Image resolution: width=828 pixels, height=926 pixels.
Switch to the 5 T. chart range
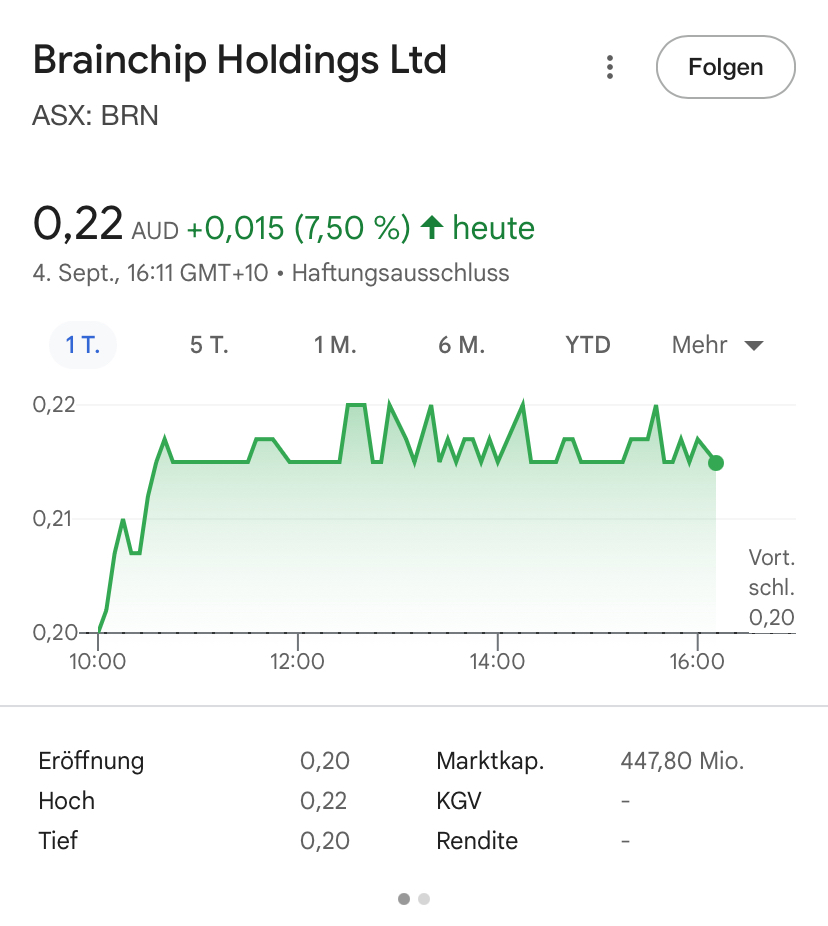(209, 346)
